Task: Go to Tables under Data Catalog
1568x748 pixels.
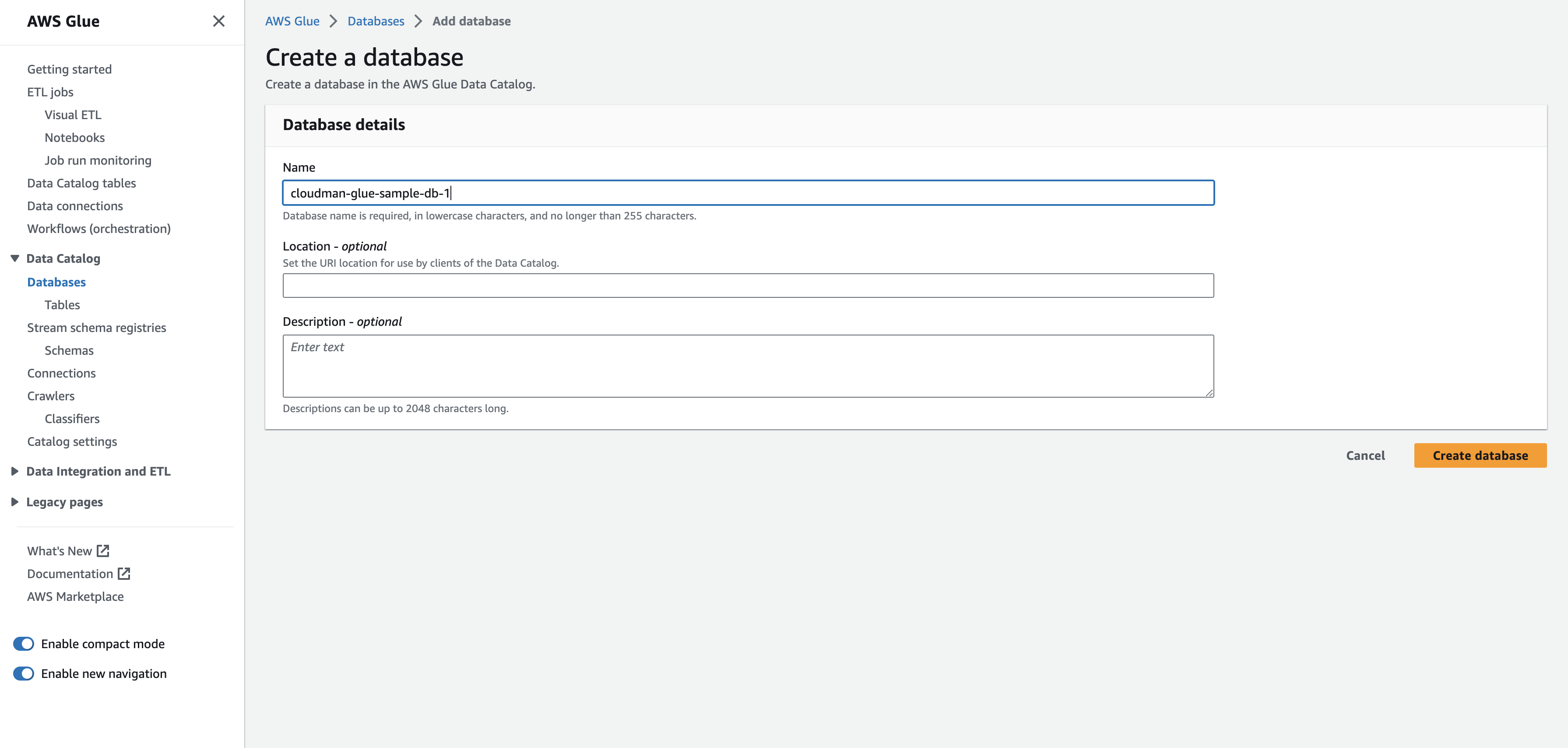Action: 62,304
